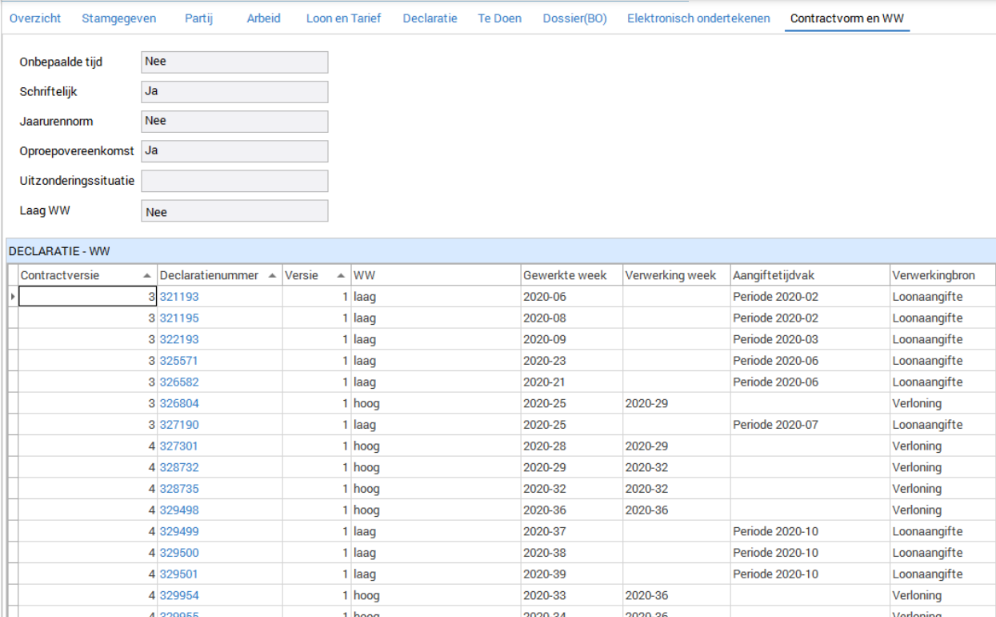Click the Aangiftetijdvak column header
This screenshot has height=617, width=996.
808,275
